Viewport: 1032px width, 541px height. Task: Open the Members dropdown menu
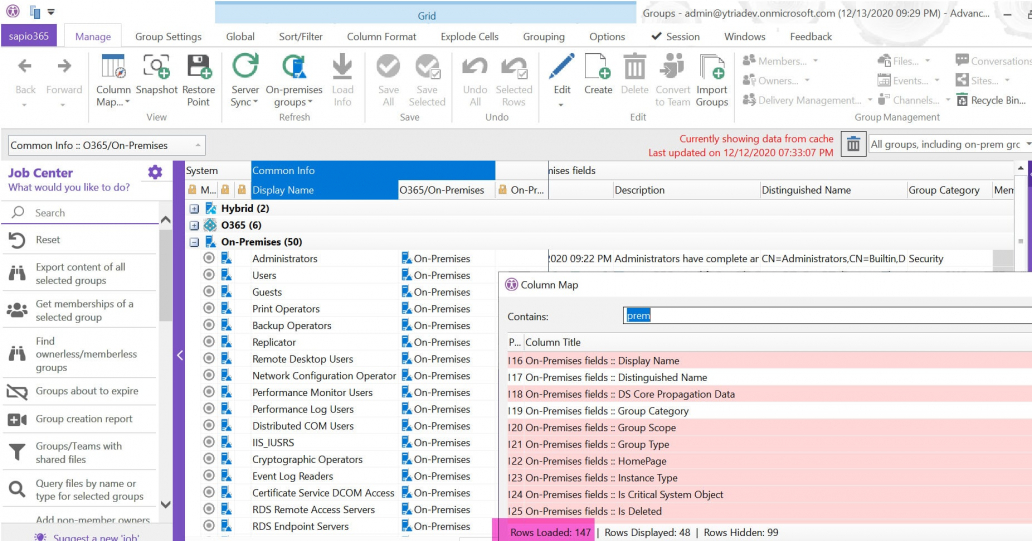pos(780,61)
